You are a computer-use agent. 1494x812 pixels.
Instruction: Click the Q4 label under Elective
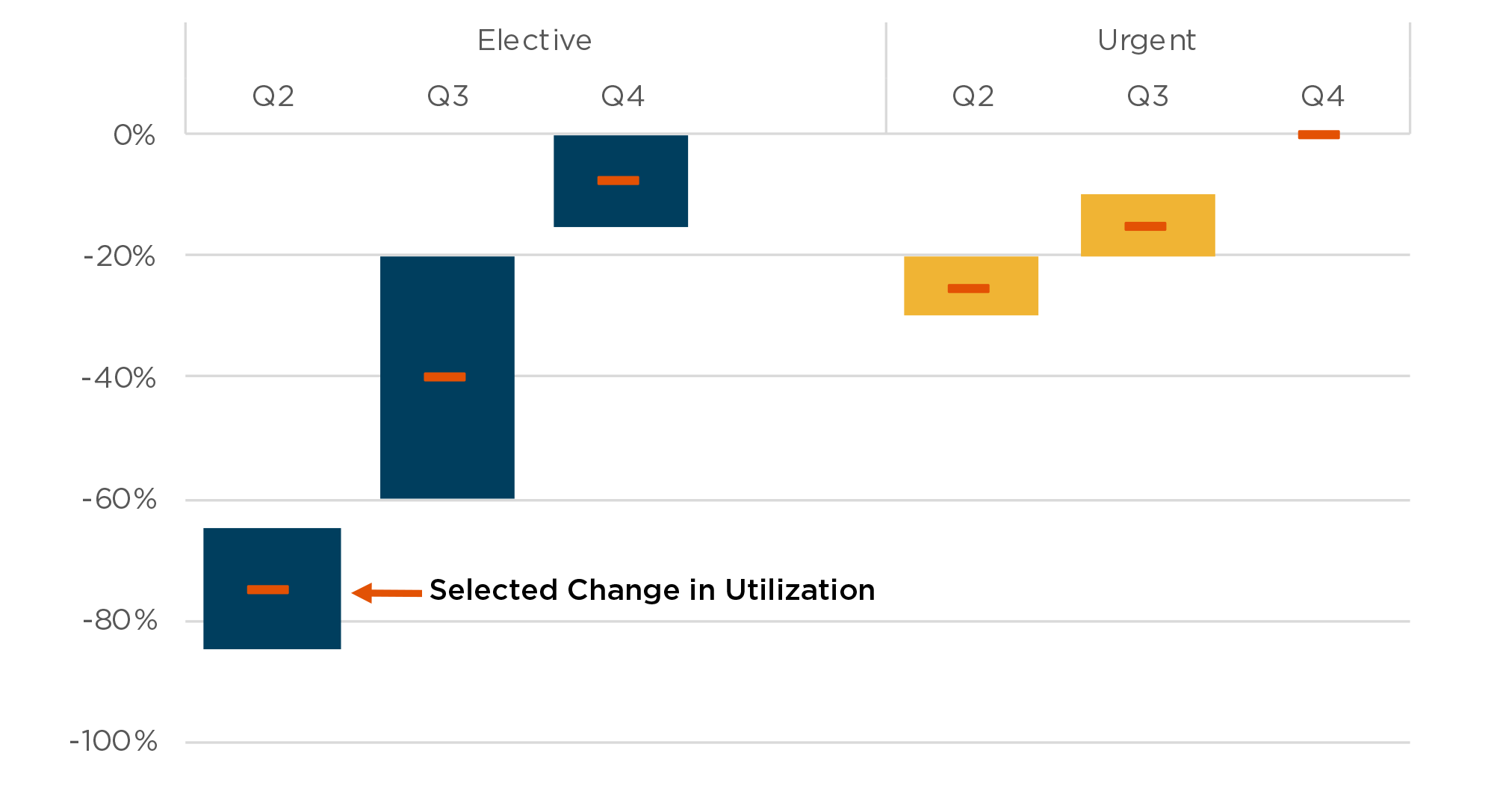(622, 96)
